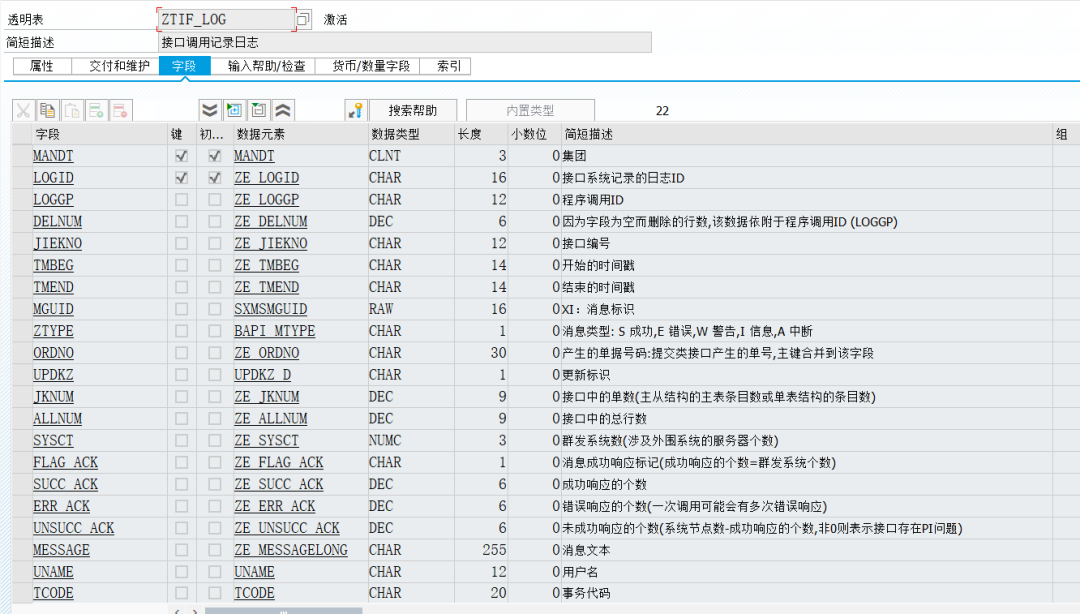Click the description 接口编号
This screenshot has width=1080, height=614.
tap(586, 243)
